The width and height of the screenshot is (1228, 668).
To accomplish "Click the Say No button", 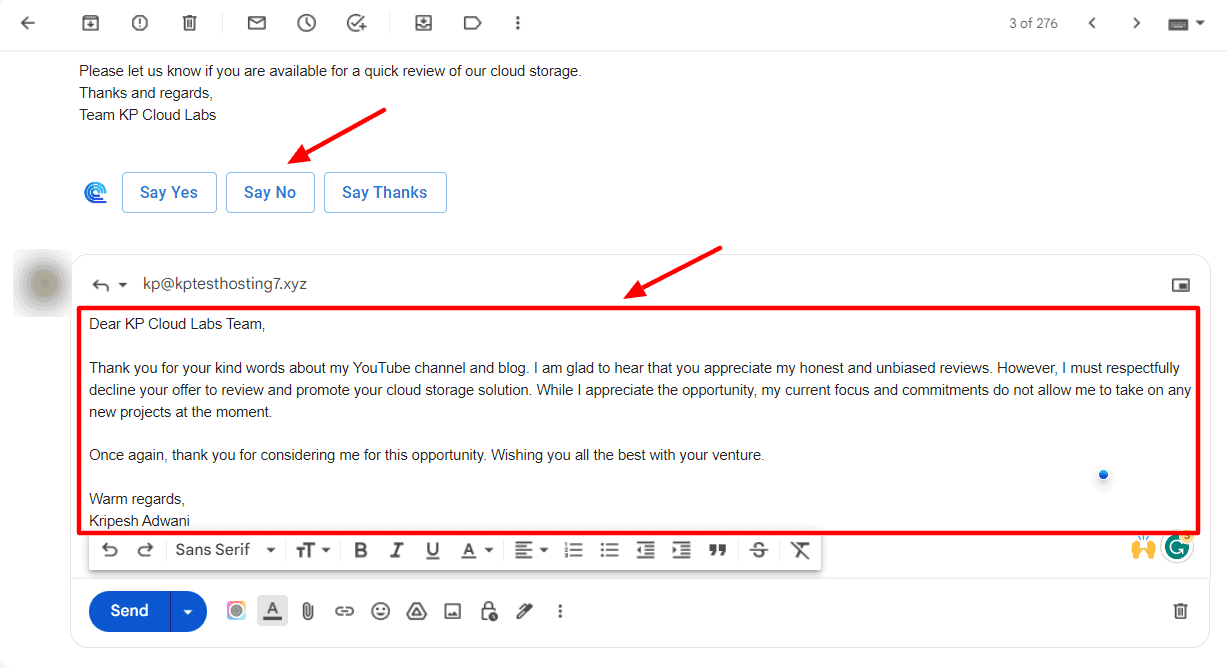I will (x=270, y=193).
